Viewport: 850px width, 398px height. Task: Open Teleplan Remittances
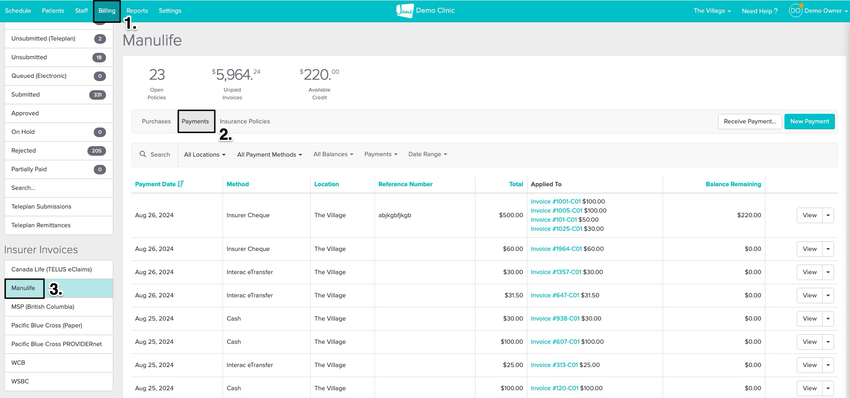click(59, 225)
